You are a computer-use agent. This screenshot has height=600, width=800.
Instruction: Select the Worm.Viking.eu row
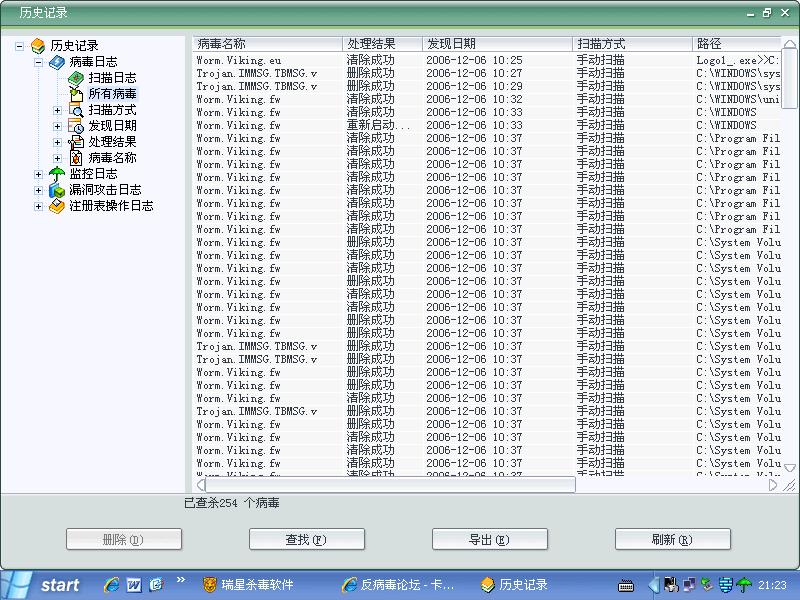tap(487, 60)
